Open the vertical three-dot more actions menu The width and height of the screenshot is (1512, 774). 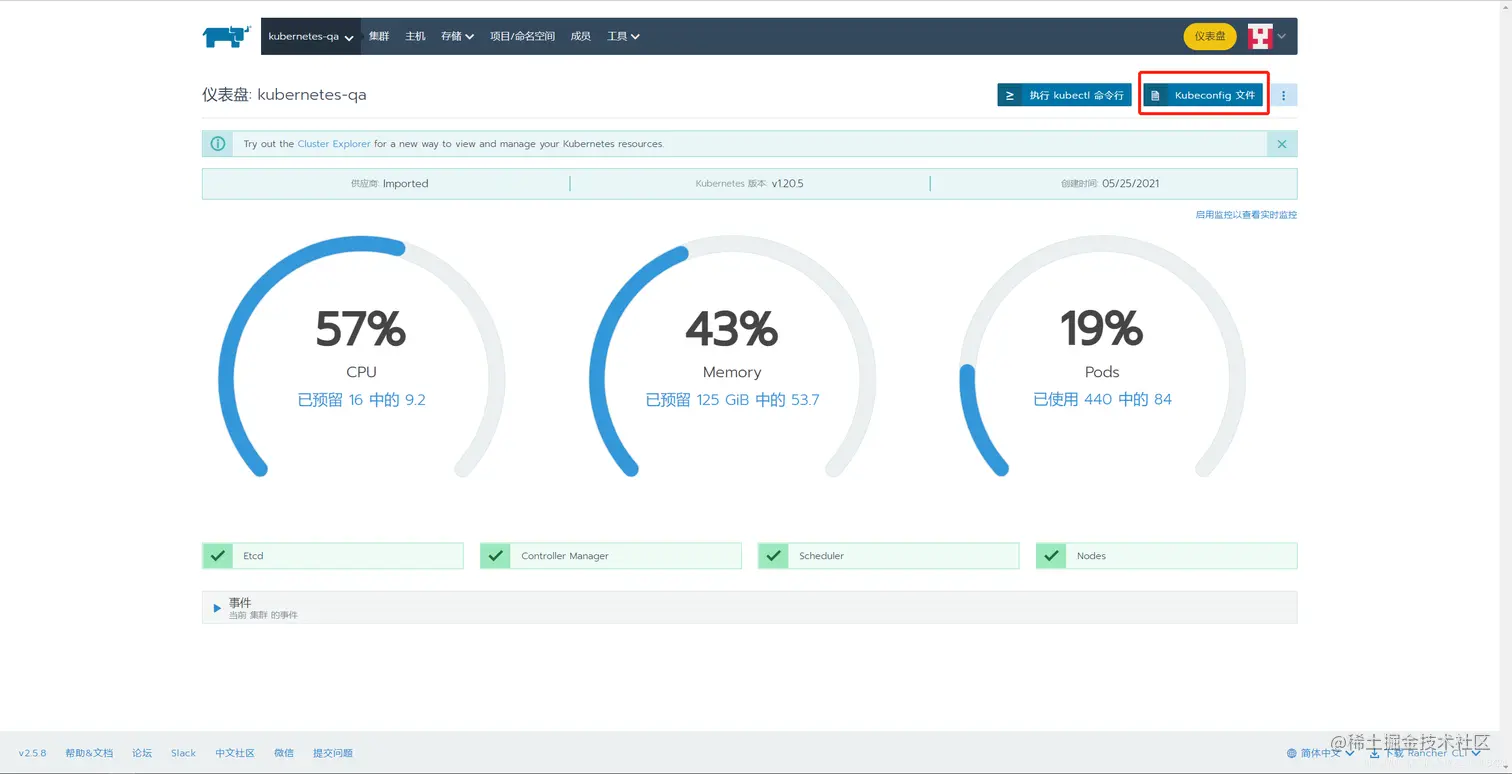pos(1284,95)
